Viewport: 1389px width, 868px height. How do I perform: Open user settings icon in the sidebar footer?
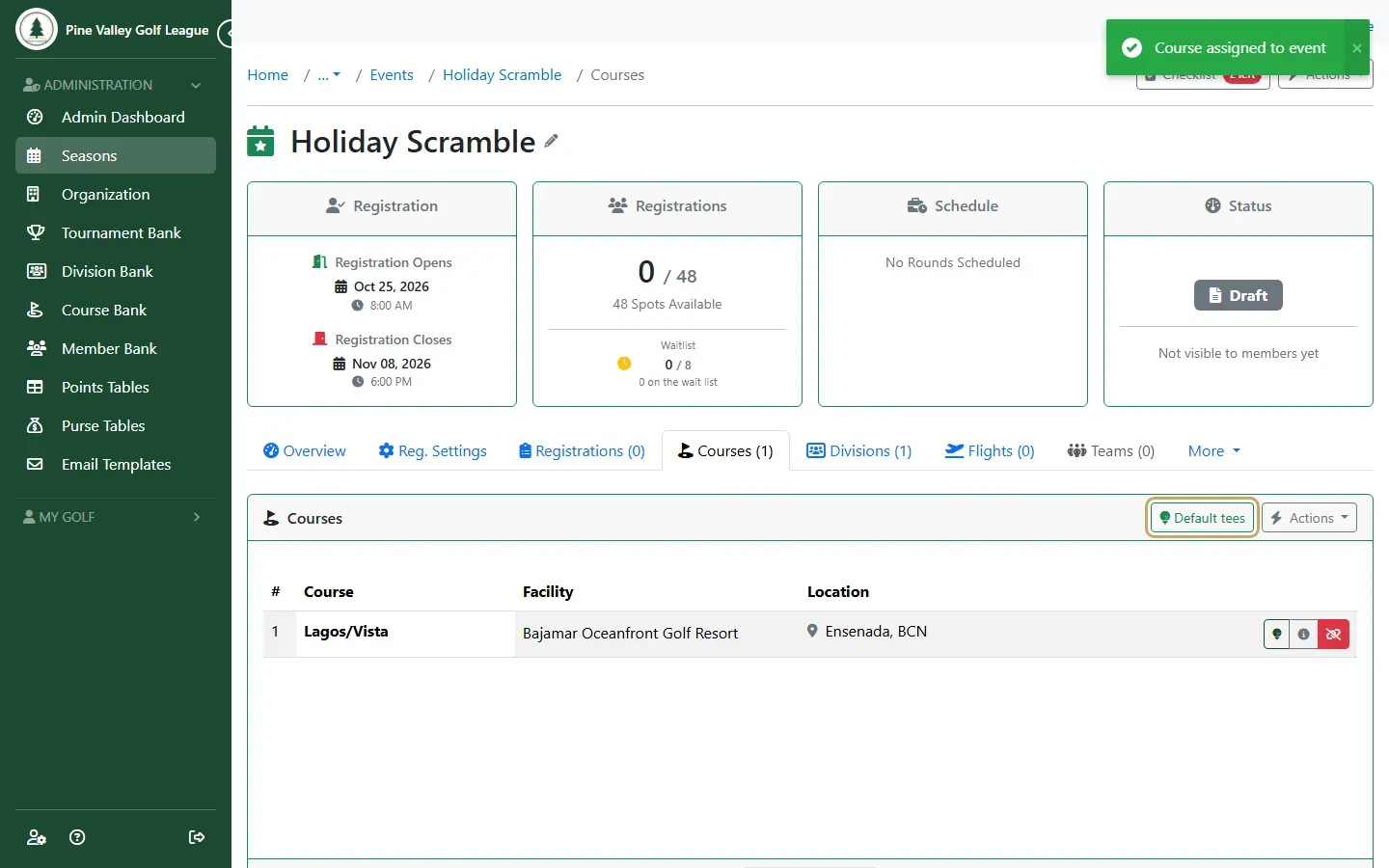[37, 837]
